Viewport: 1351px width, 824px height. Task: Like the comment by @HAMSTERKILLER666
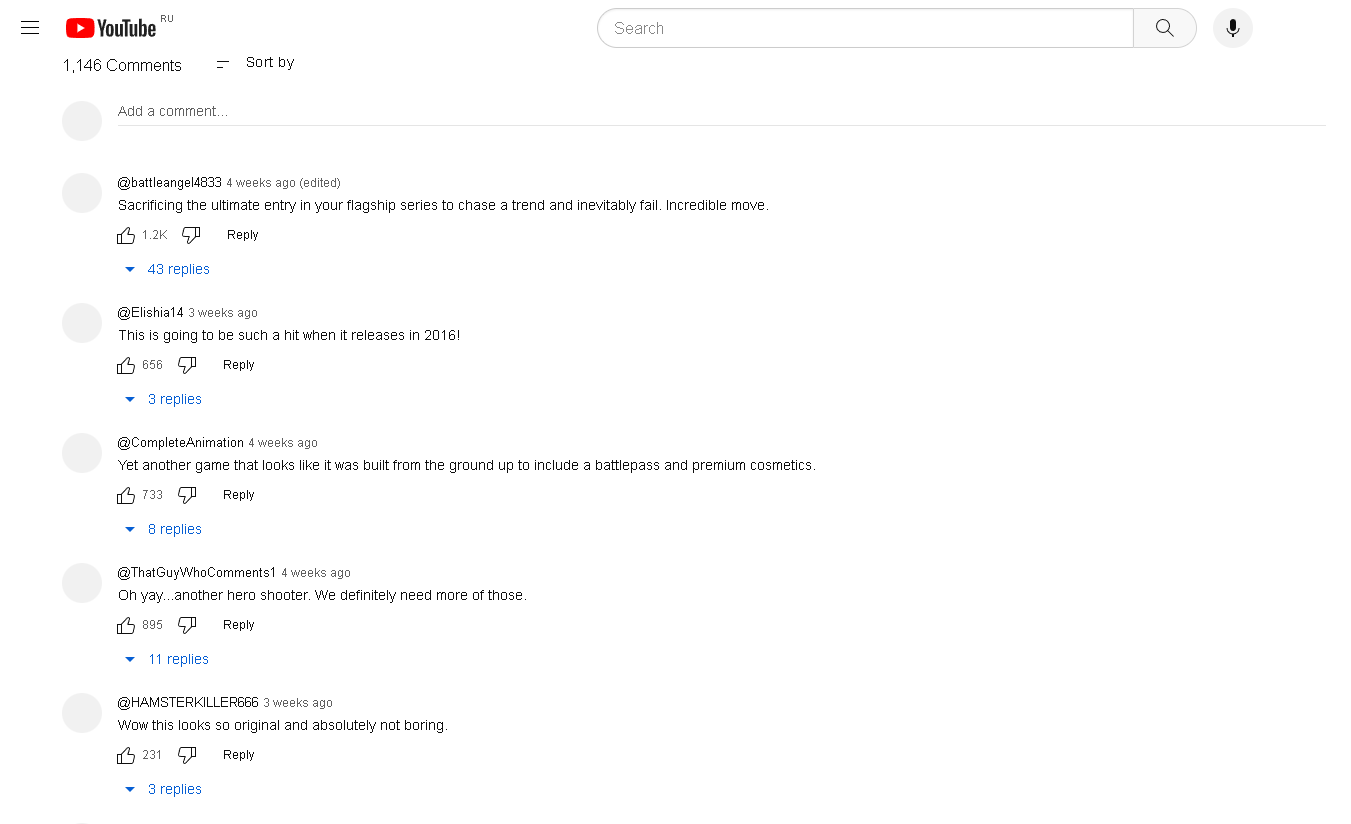tap(126, 755)
